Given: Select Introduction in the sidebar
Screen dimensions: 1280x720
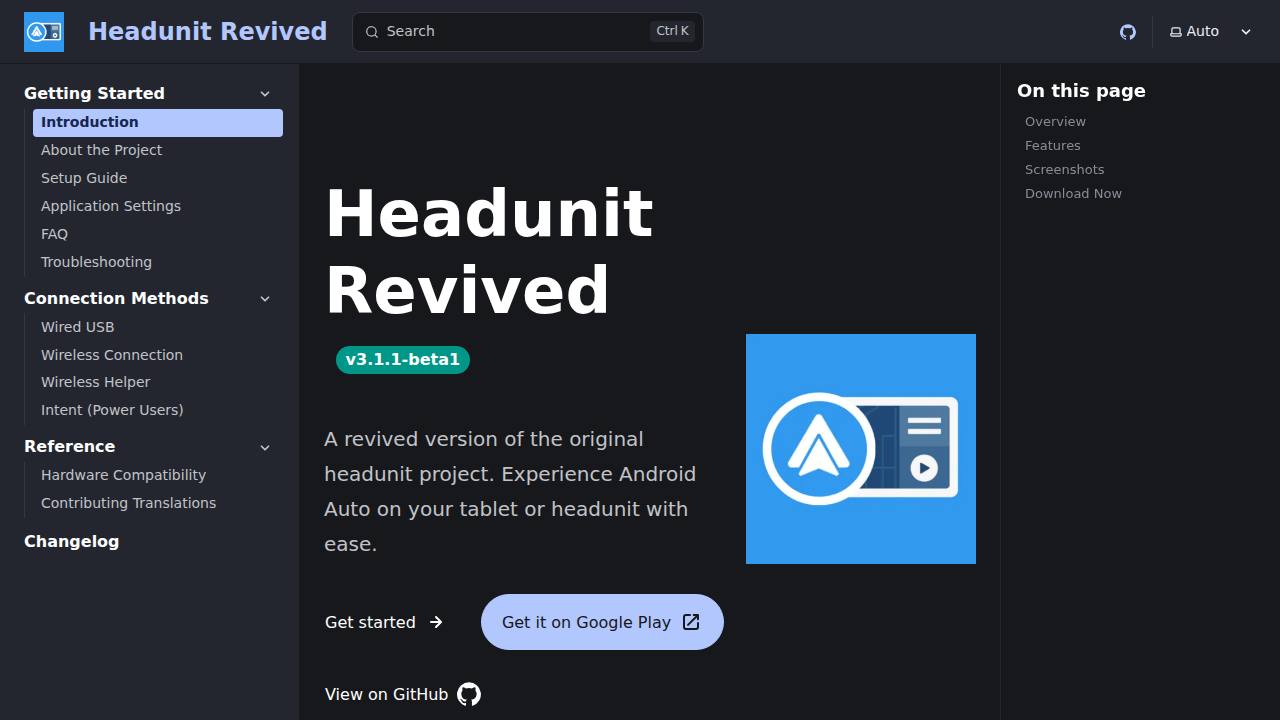Looking at the screenshot, I should [x=158, y=122].
